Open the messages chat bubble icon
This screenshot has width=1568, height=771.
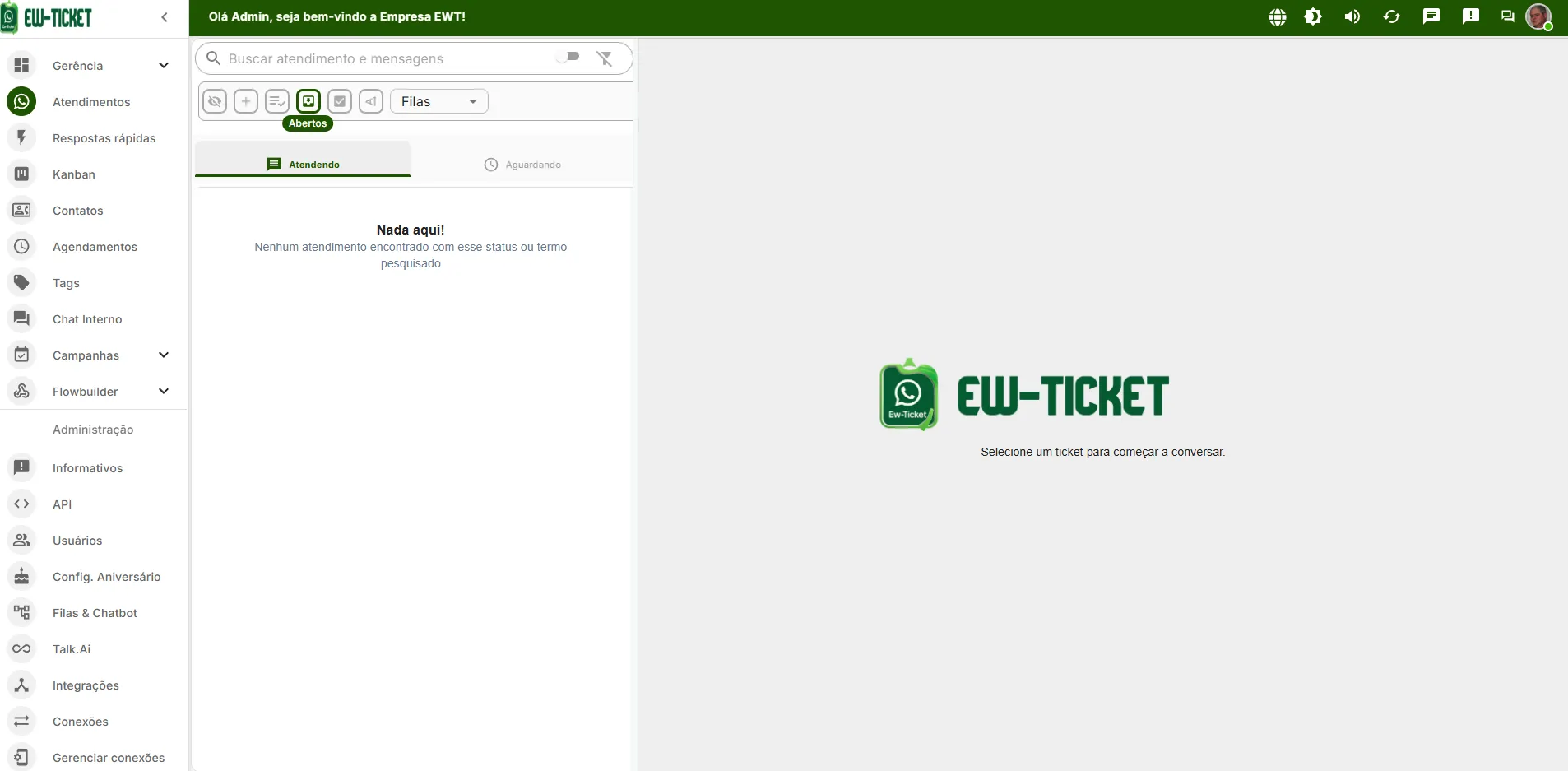(x=1431, y=16)
